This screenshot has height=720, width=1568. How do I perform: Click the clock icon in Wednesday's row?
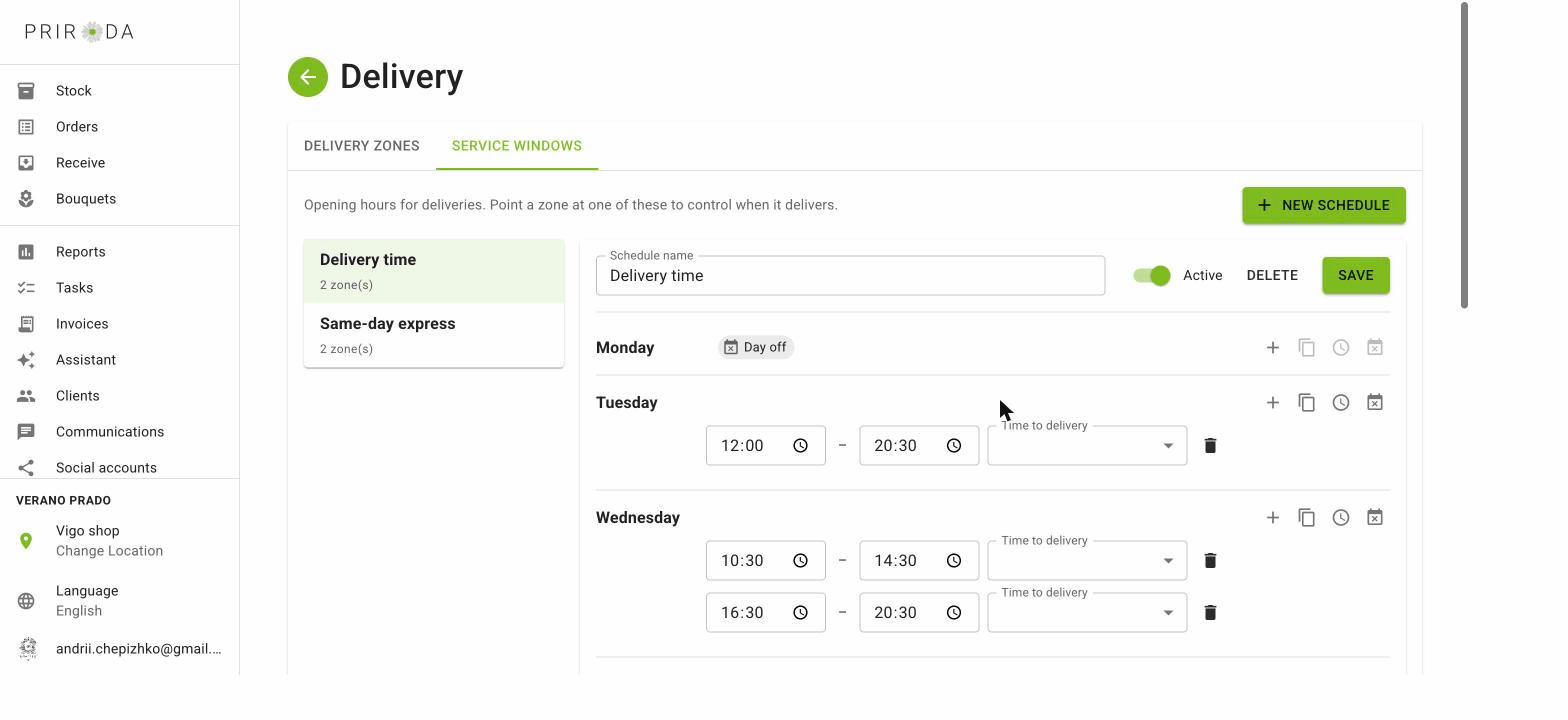(1341, 518)
